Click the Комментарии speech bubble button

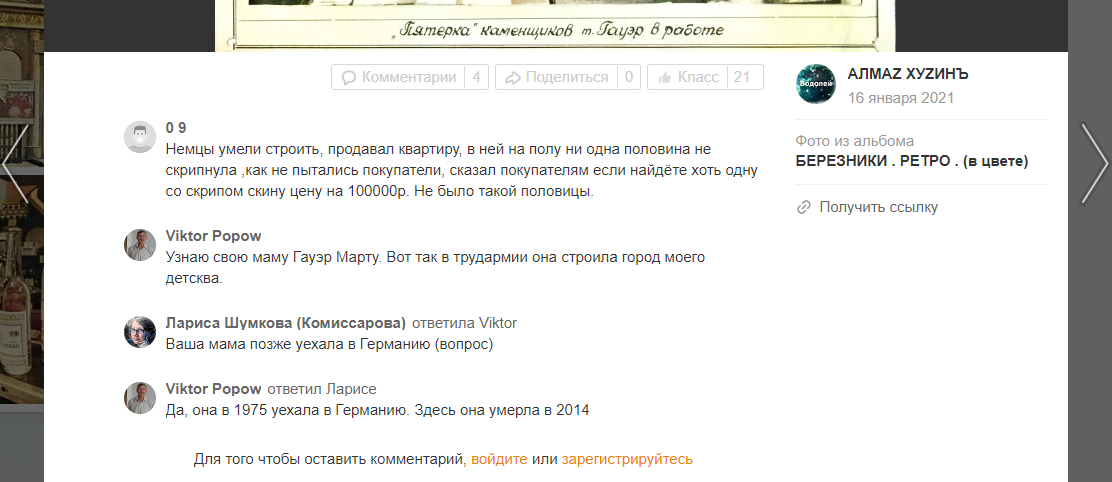point(398,77)
